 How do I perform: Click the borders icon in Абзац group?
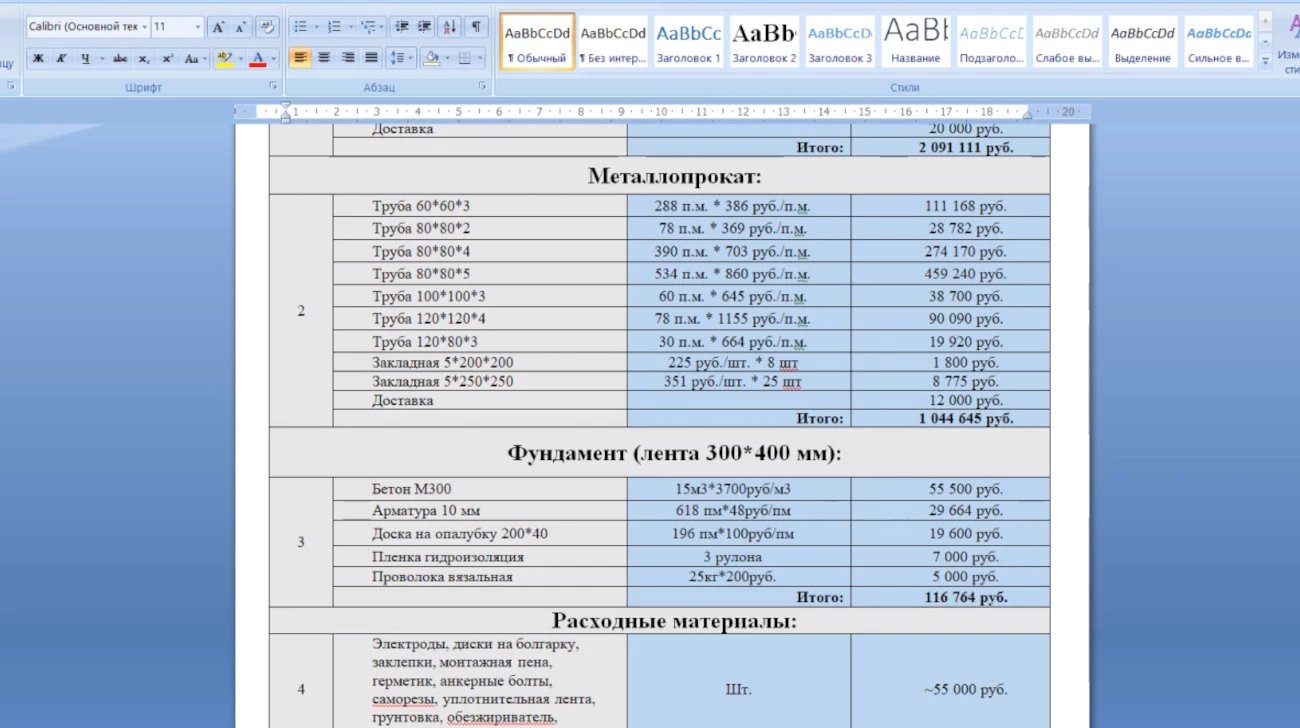465,58
